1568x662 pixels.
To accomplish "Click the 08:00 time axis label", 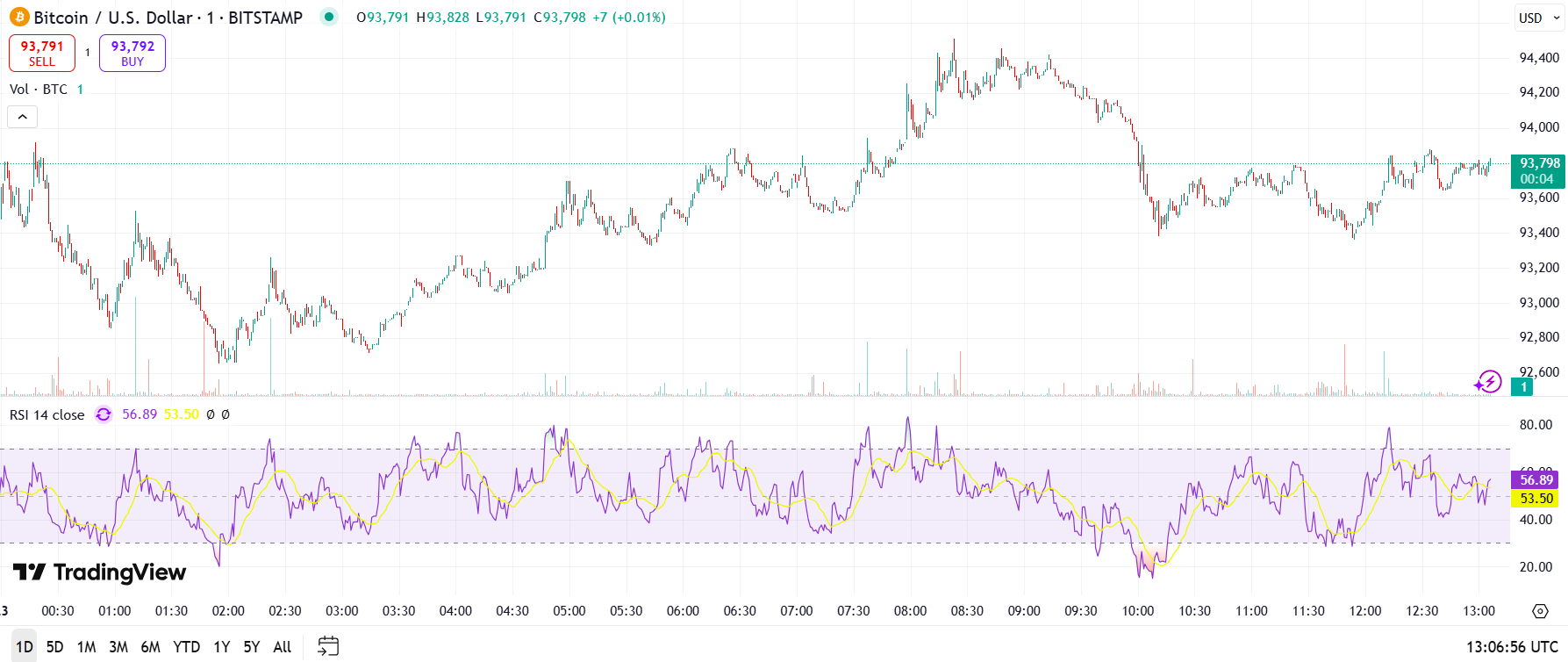I will click(910, 611).
